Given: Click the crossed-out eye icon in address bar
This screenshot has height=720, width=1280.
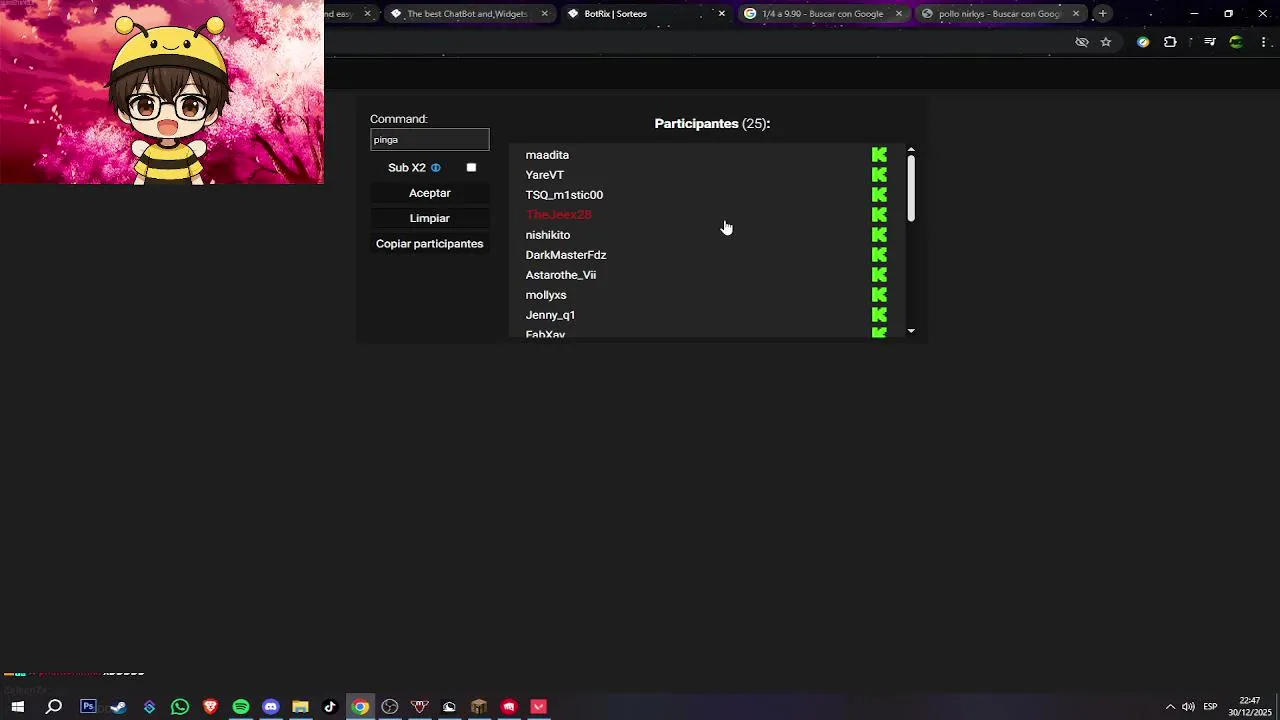Looking at the screenshot, I should (1081, 42).
